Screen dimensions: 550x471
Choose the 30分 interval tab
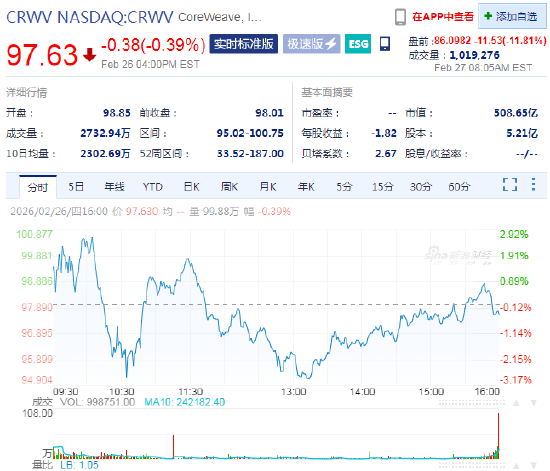[421, 187]
